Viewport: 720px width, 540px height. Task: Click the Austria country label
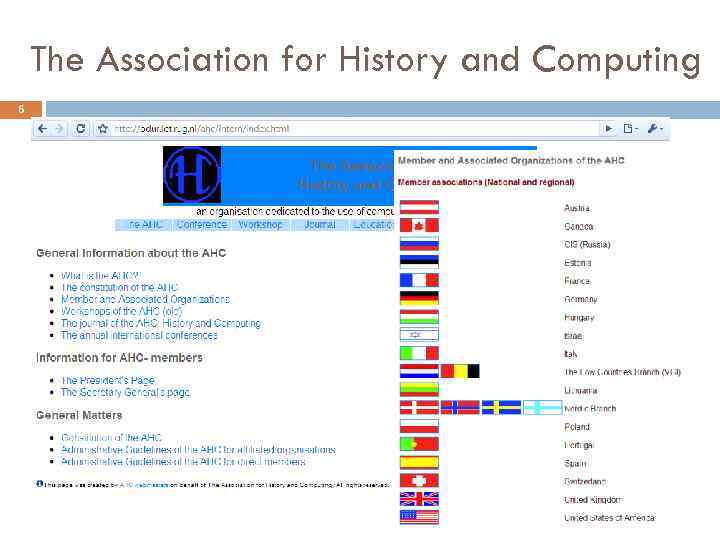[x=577, y=208]
